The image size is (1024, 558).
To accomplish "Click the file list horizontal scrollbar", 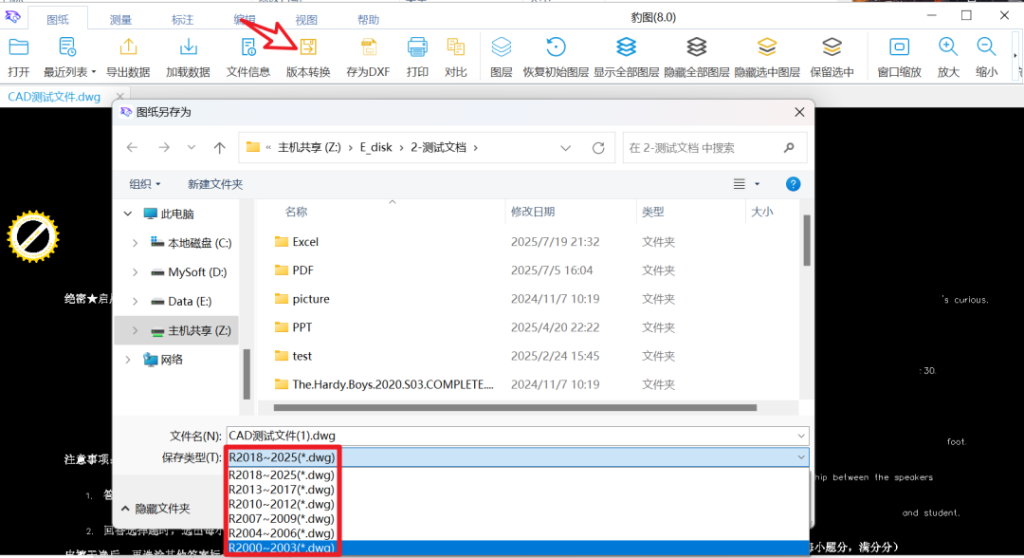I will click(x=515, y=408).
